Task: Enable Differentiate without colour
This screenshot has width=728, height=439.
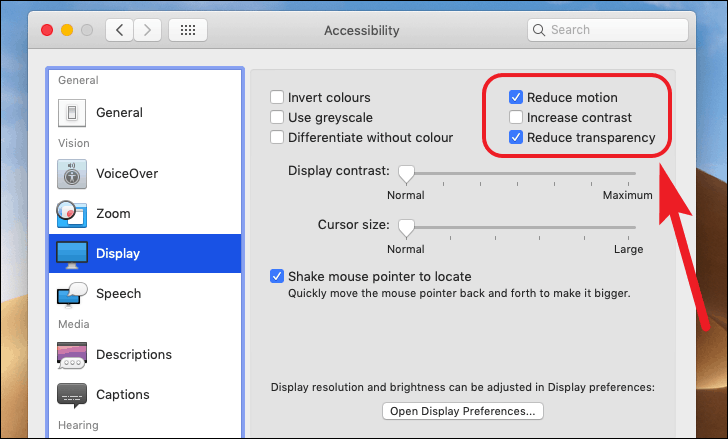Action: pyautogui.click(x=277, y=137)
